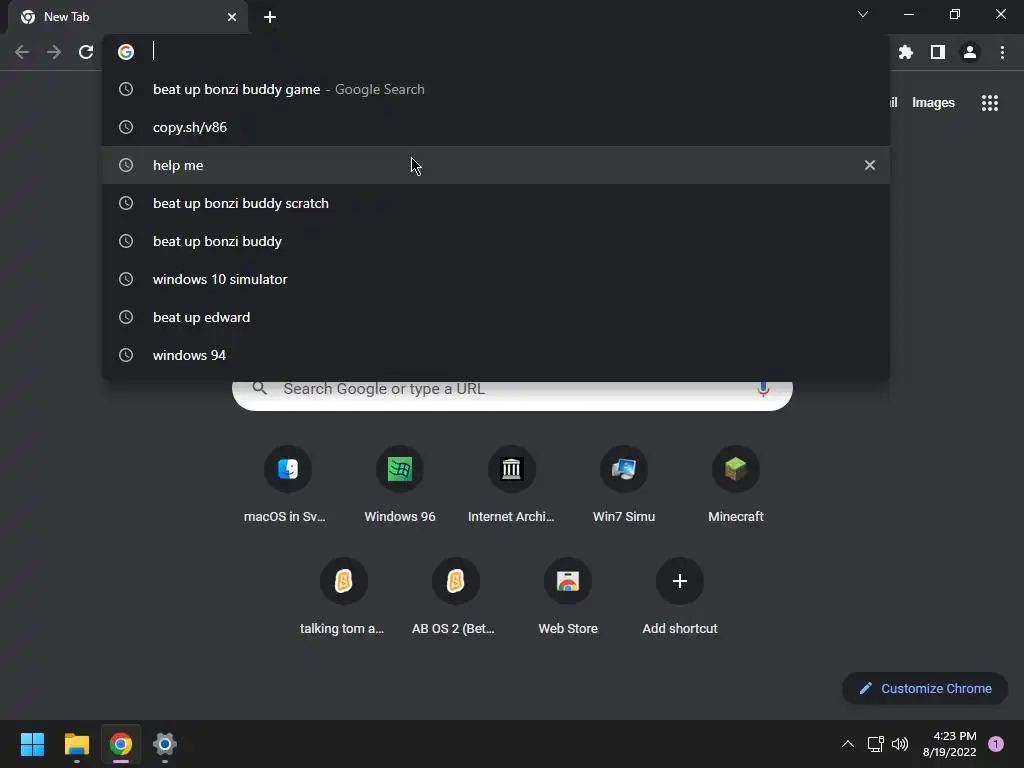
Task: Open the network icon in system tray
Action: 875,744
